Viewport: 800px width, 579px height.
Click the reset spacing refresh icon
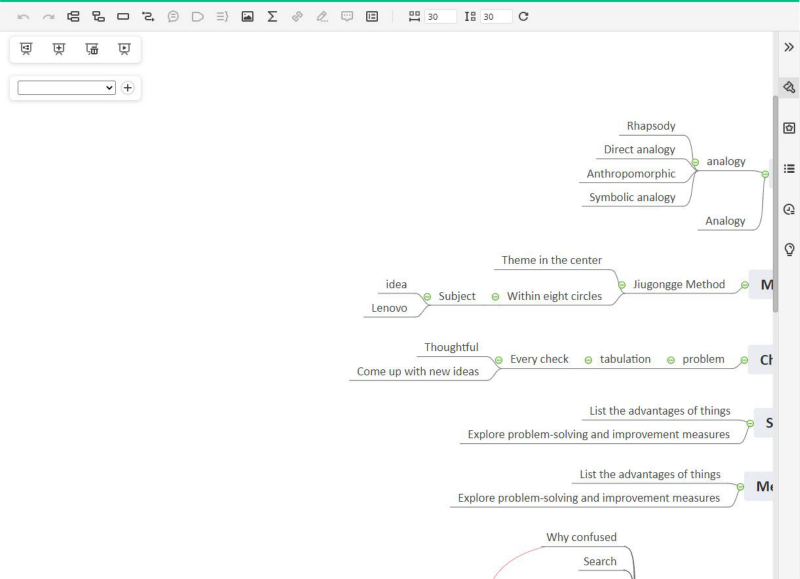523,16
